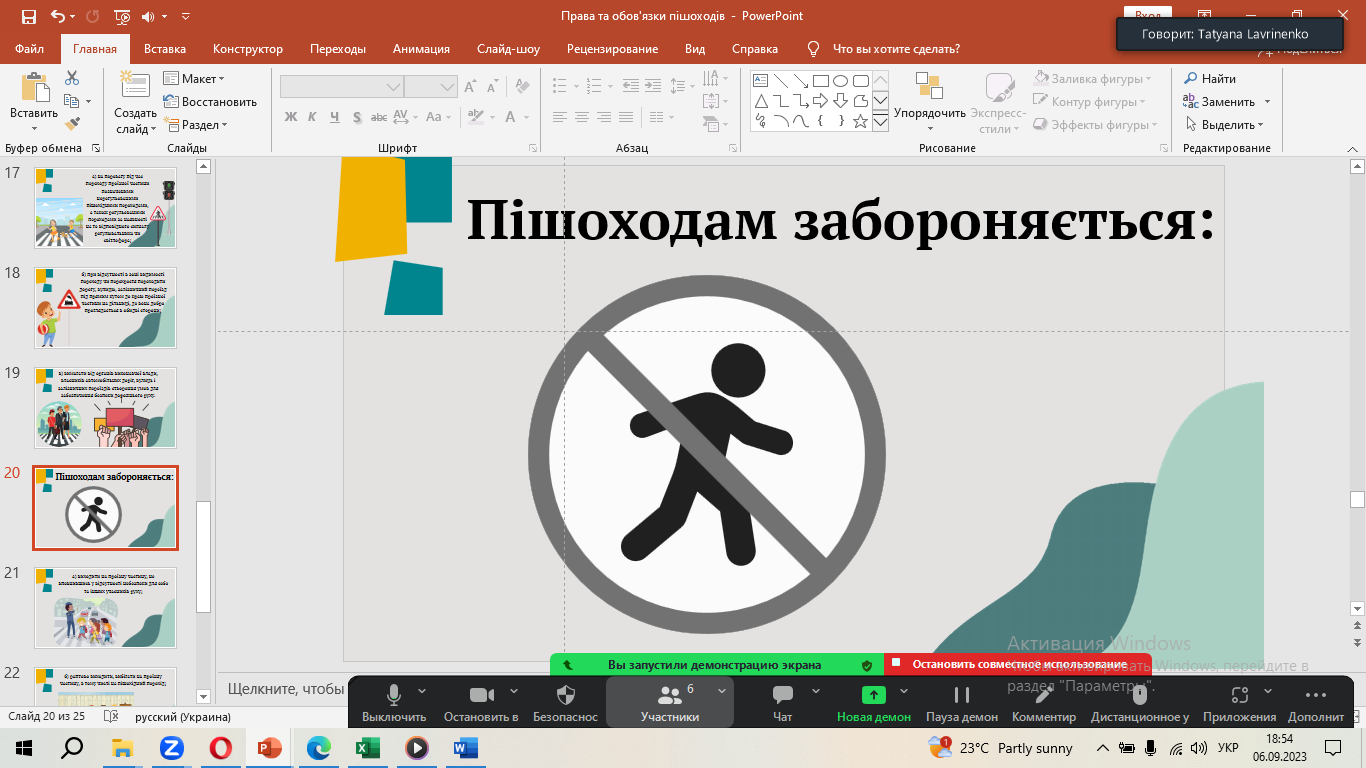Image resolution: width=1366 pixels, height=768 pixels.
Task: Switch to the Анимация tab
Action: click(421, 48)
